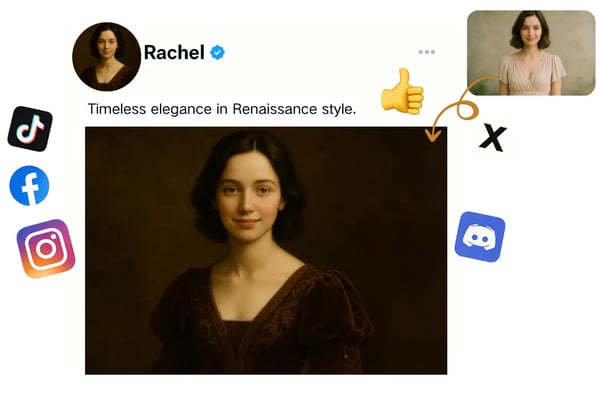Click the blue verified badge

[217, 52]
